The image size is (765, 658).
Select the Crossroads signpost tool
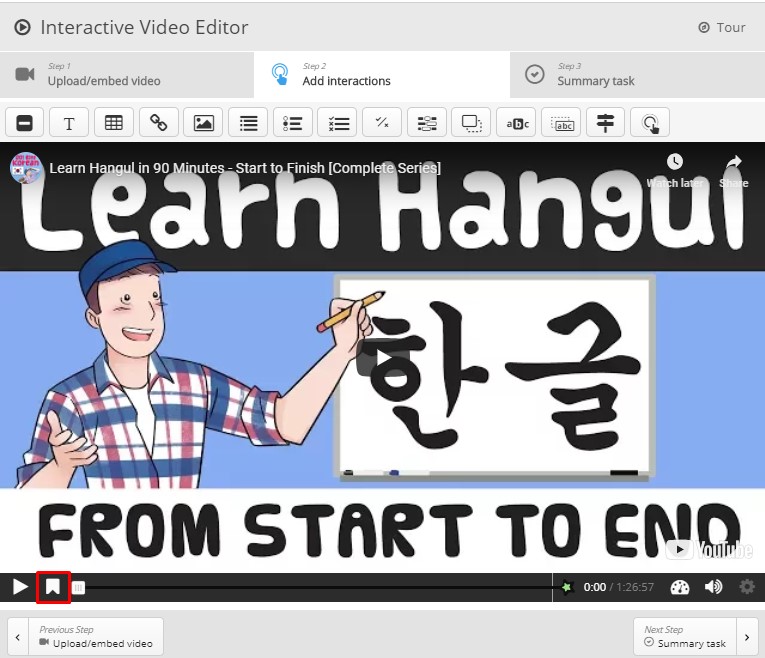[x=605, y=123]
